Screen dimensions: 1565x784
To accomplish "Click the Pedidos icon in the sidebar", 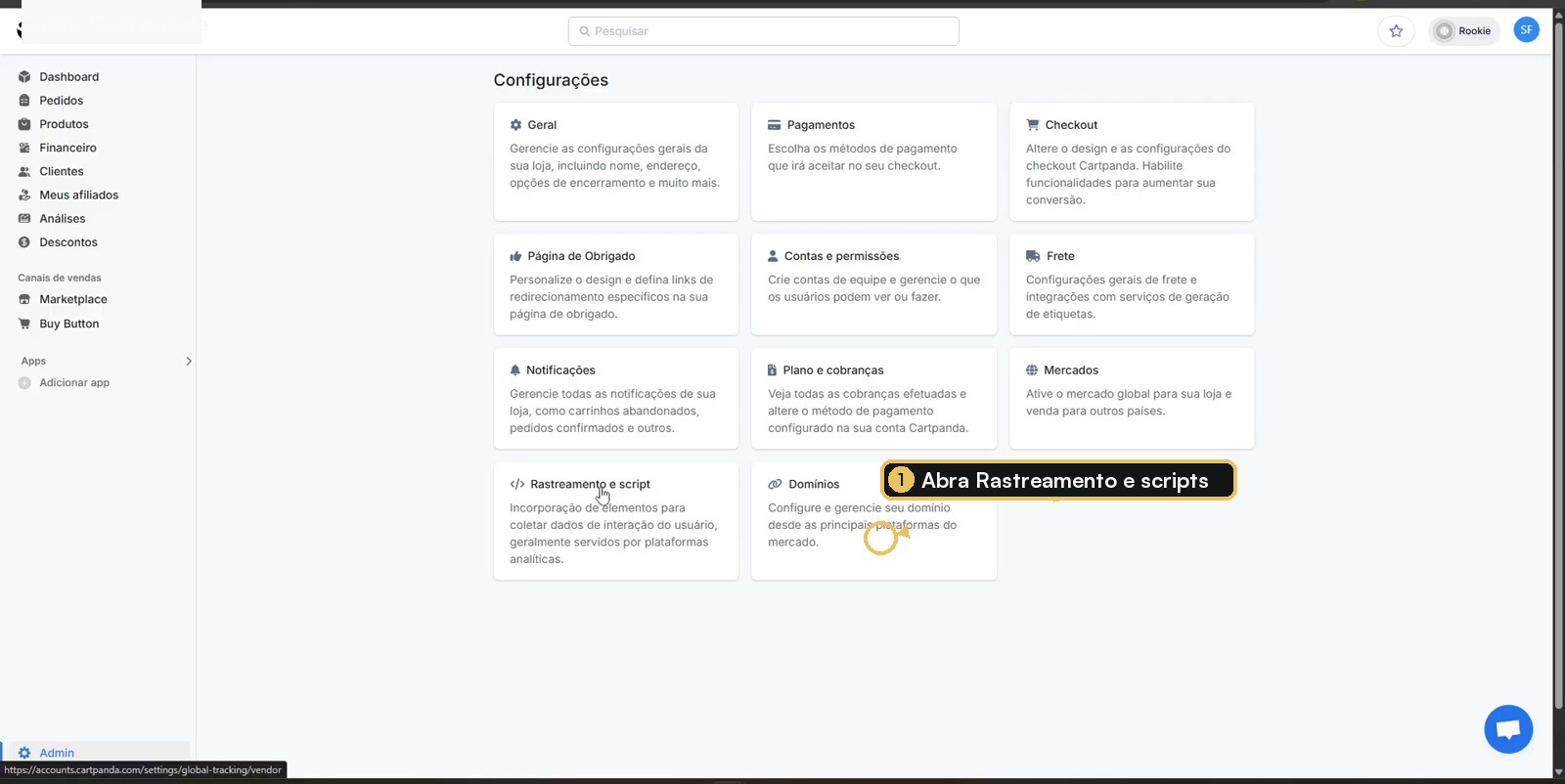I will pos(24,100).
